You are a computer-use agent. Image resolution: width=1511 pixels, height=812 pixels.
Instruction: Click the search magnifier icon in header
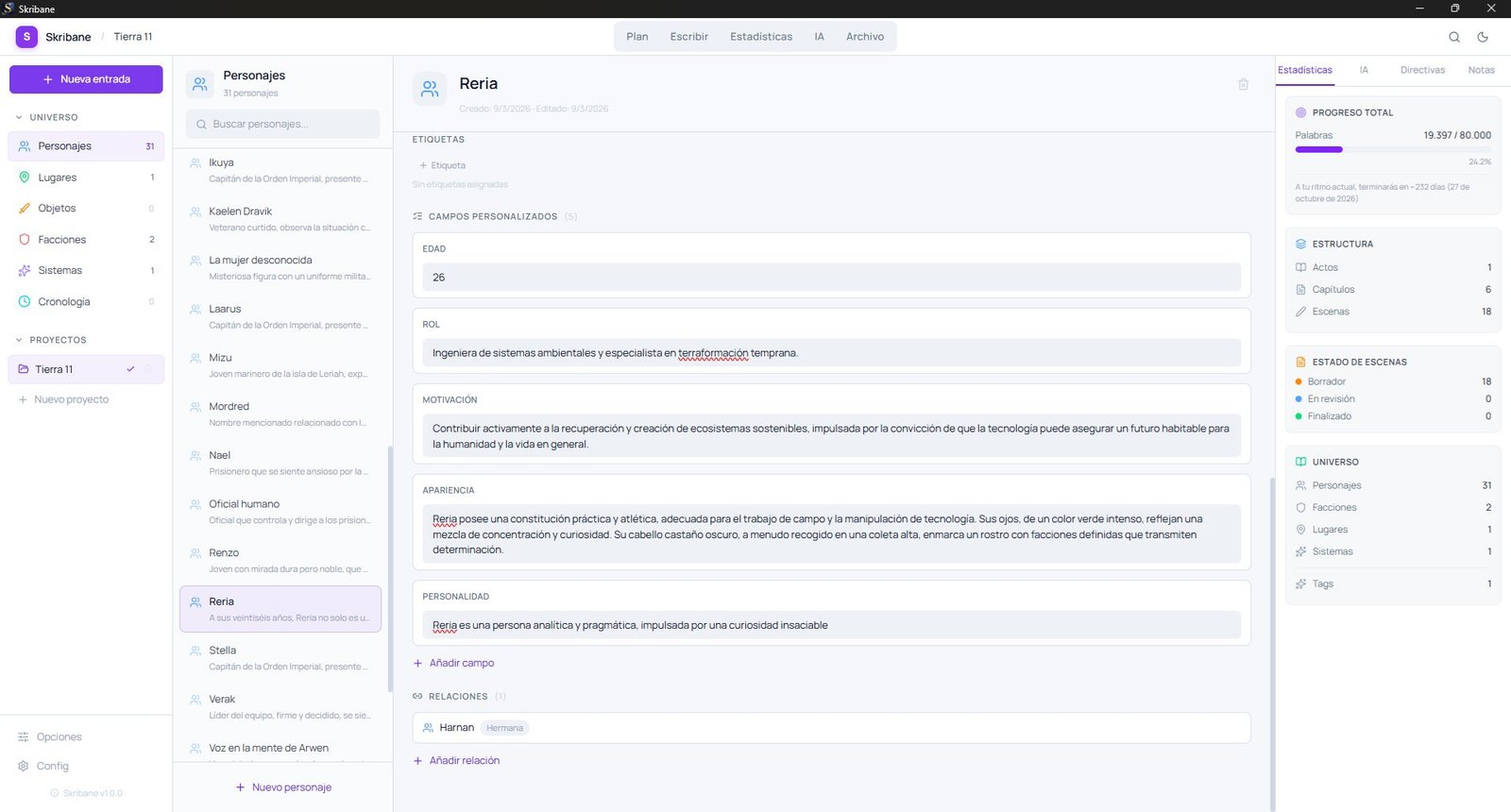(1454, 37)
